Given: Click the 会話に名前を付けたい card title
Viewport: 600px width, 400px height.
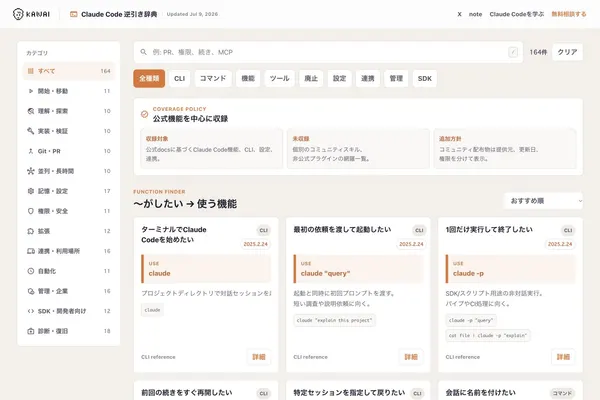Looking at the screenshot, I should pos(481,393).
